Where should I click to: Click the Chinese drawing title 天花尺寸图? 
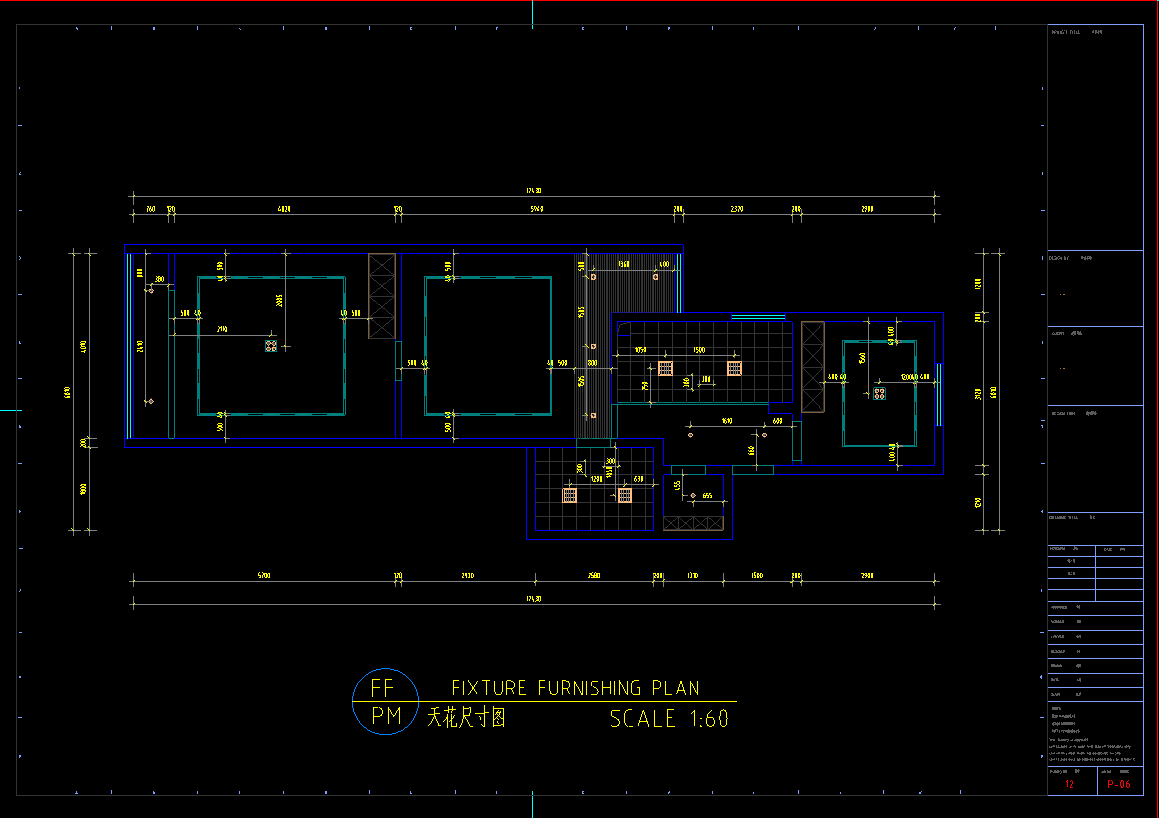[466, 718]
